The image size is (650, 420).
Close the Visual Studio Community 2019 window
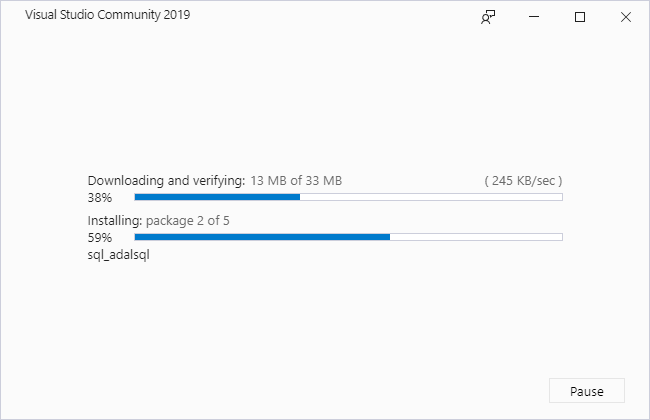(626, 17)
